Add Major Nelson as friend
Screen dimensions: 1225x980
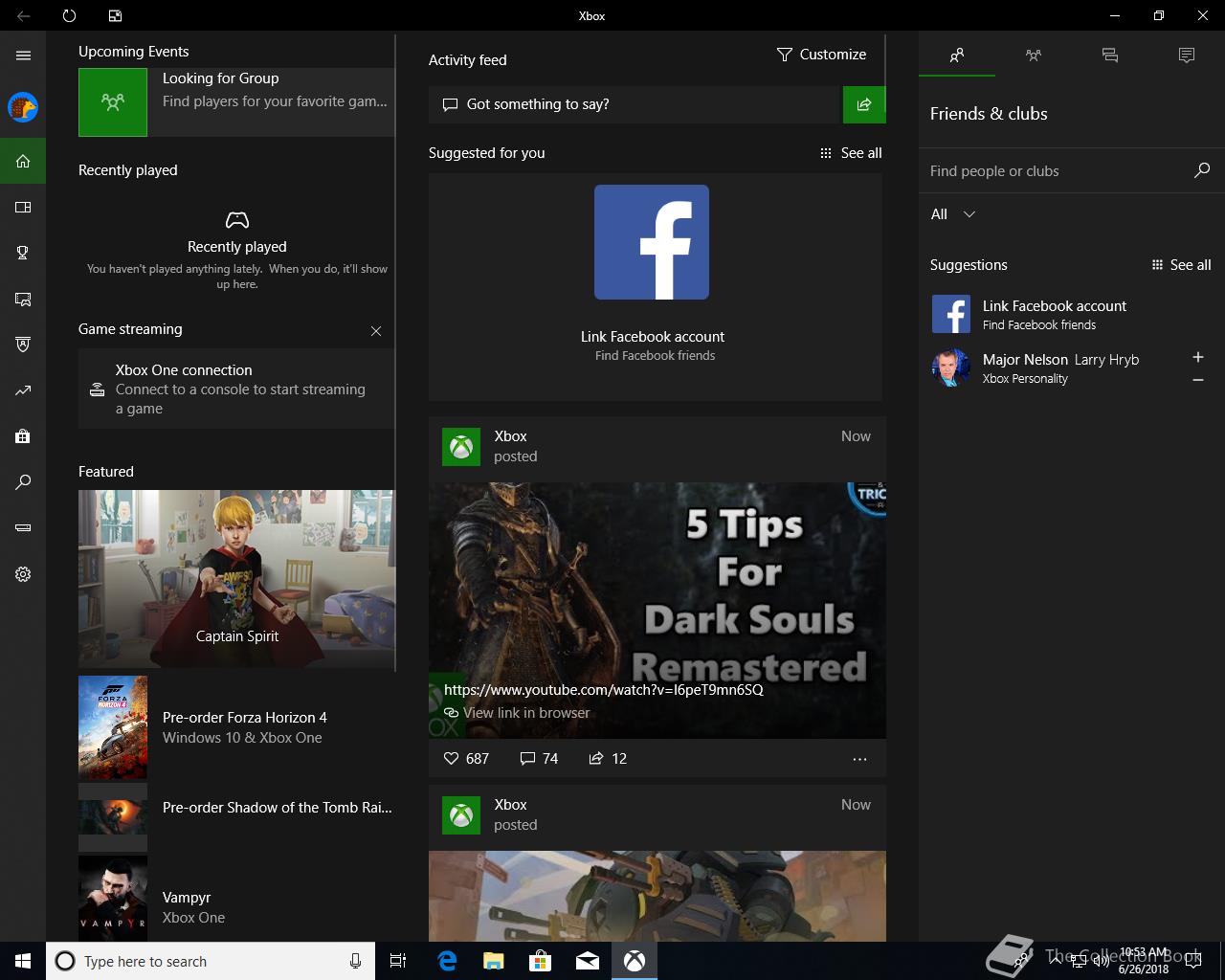[1197, 357]
